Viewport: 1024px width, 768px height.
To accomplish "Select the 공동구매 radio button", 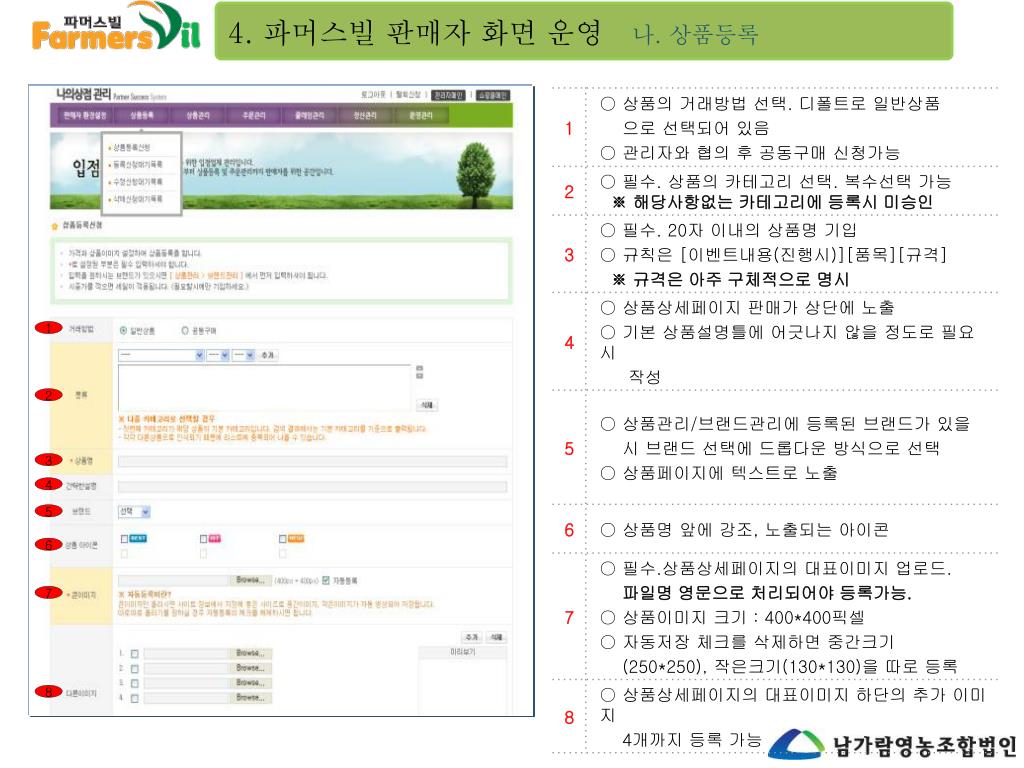I will 185,330.
